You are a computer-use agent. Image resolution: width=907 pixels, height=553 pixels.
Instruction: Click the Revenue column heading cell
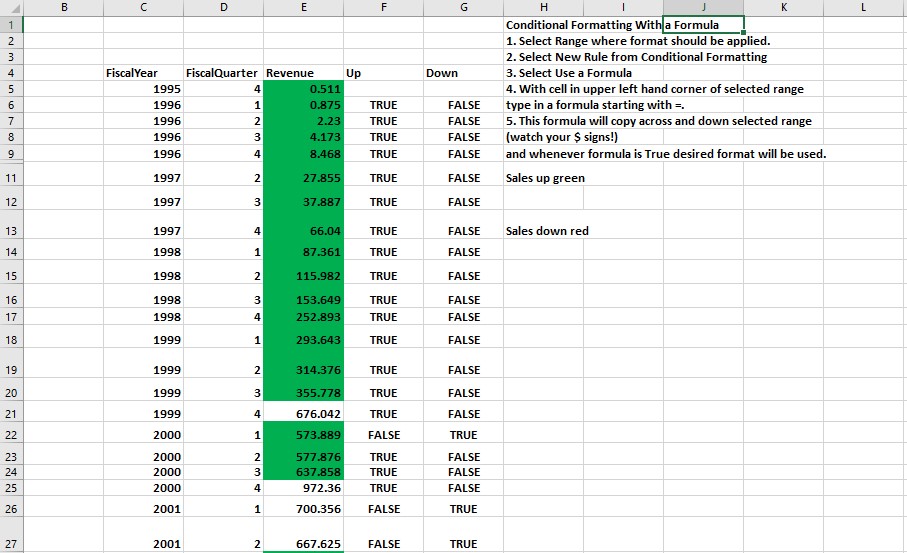[x=303, y=73]
